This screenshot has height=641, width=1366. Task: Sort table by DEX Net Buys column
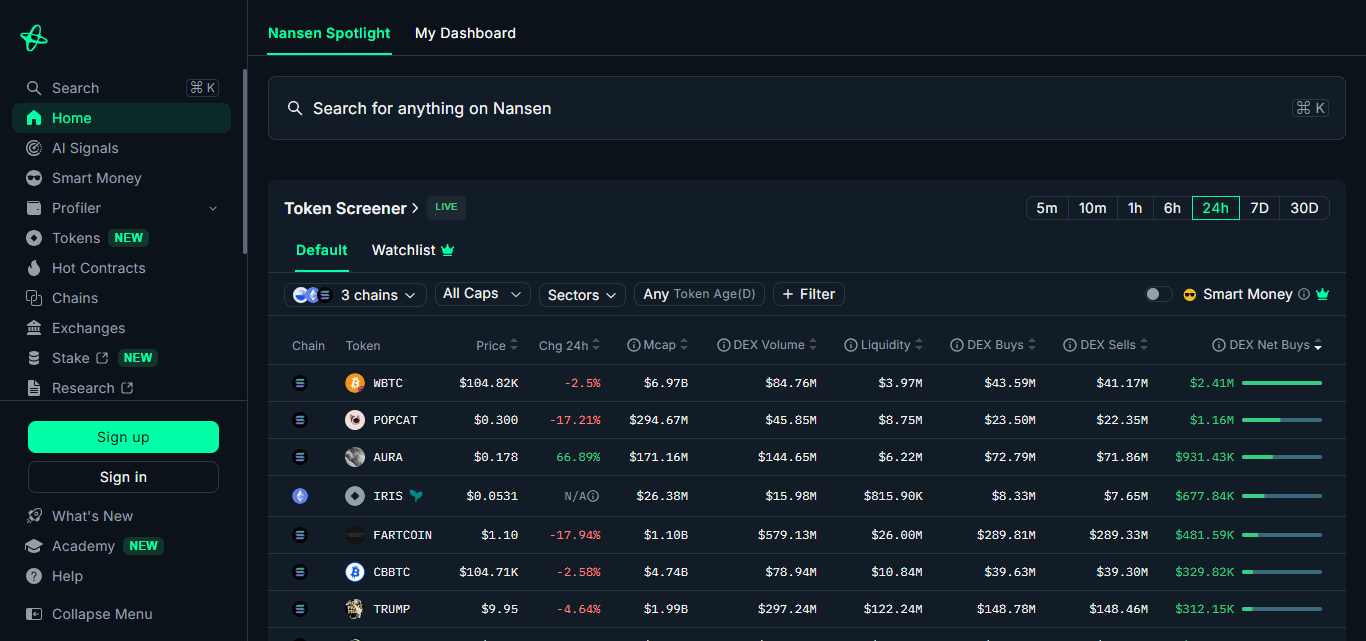[1267, 345]
